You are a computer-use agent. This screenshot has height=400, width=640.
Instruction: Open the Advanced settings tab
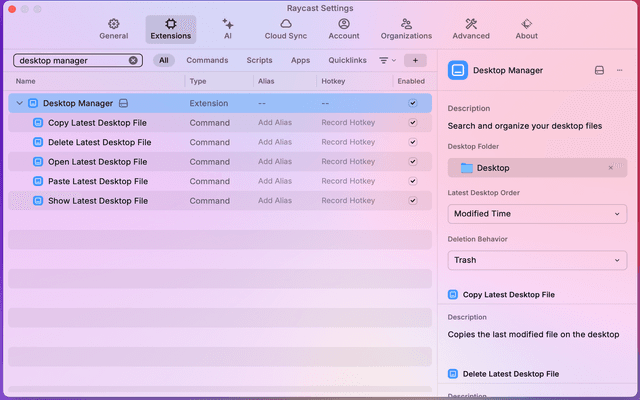[x=471, y=29]
